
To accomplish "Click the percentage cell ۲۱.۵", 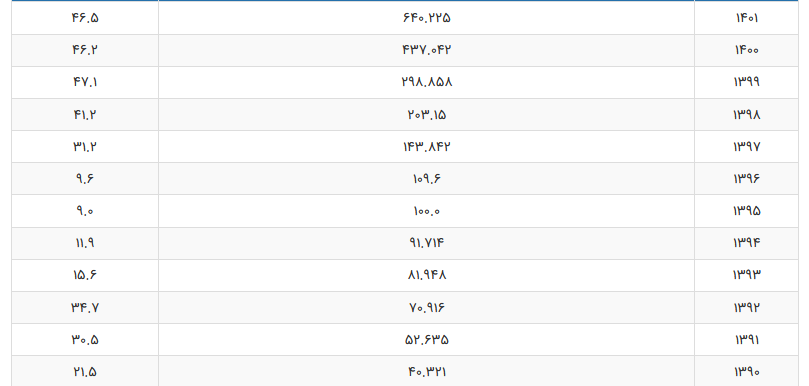I will pos(85,372).
